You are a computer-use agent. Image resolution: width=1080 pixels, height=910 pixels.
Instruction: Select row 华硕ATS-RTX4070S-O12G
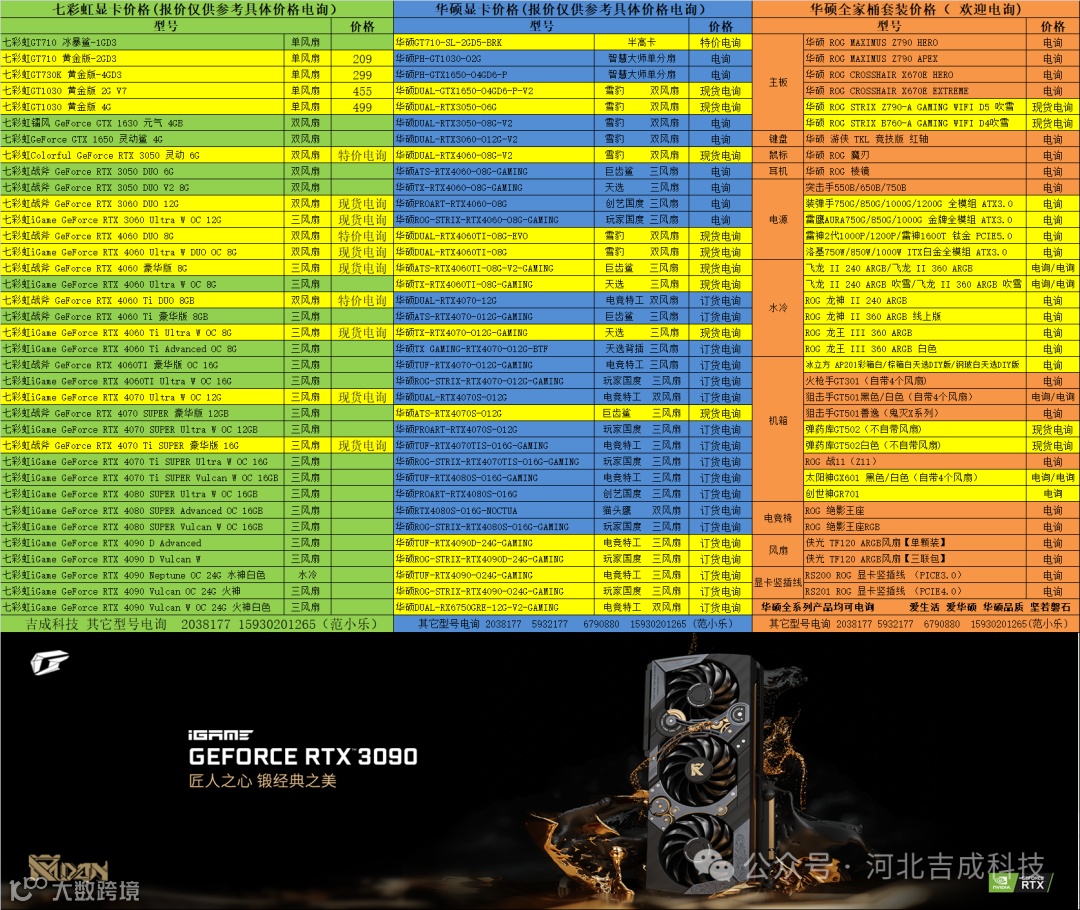572,413
